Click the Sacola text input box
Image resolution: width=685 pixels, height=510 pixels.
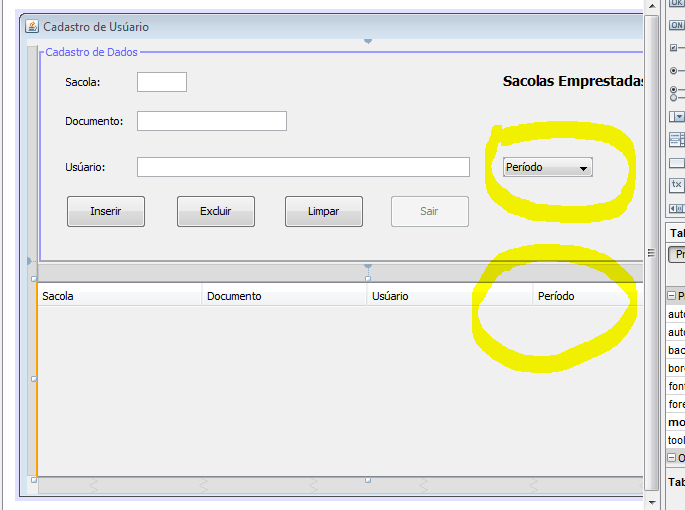coord(162,82)
